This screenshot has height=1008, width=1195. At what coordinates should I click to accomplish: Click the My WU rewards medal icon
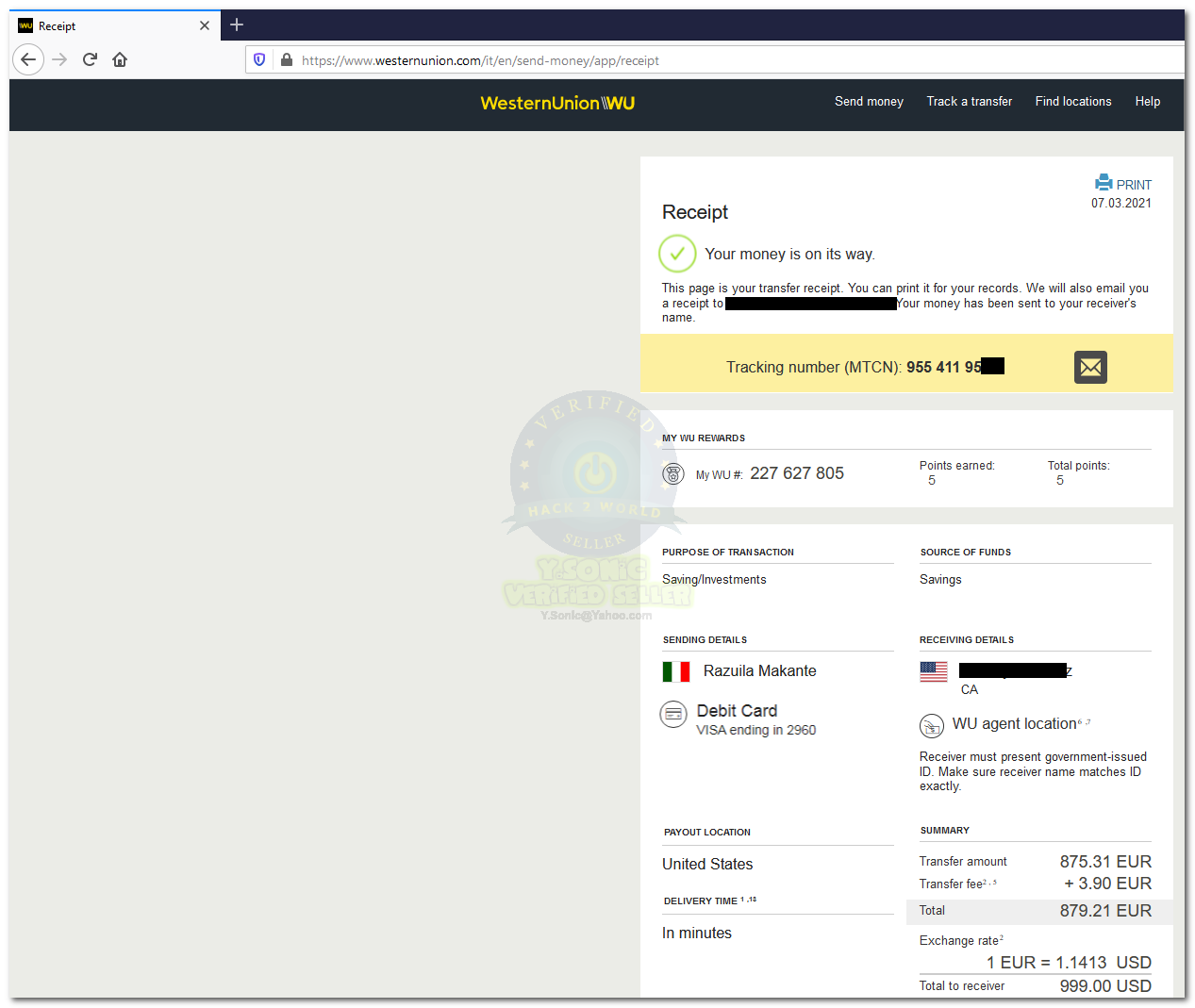(673, 473)
